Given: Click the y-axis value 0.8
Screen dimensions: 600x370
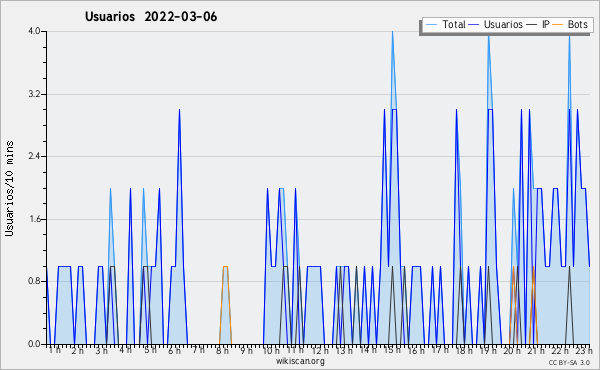Looking at the screenshot, I should coord(34,282).
